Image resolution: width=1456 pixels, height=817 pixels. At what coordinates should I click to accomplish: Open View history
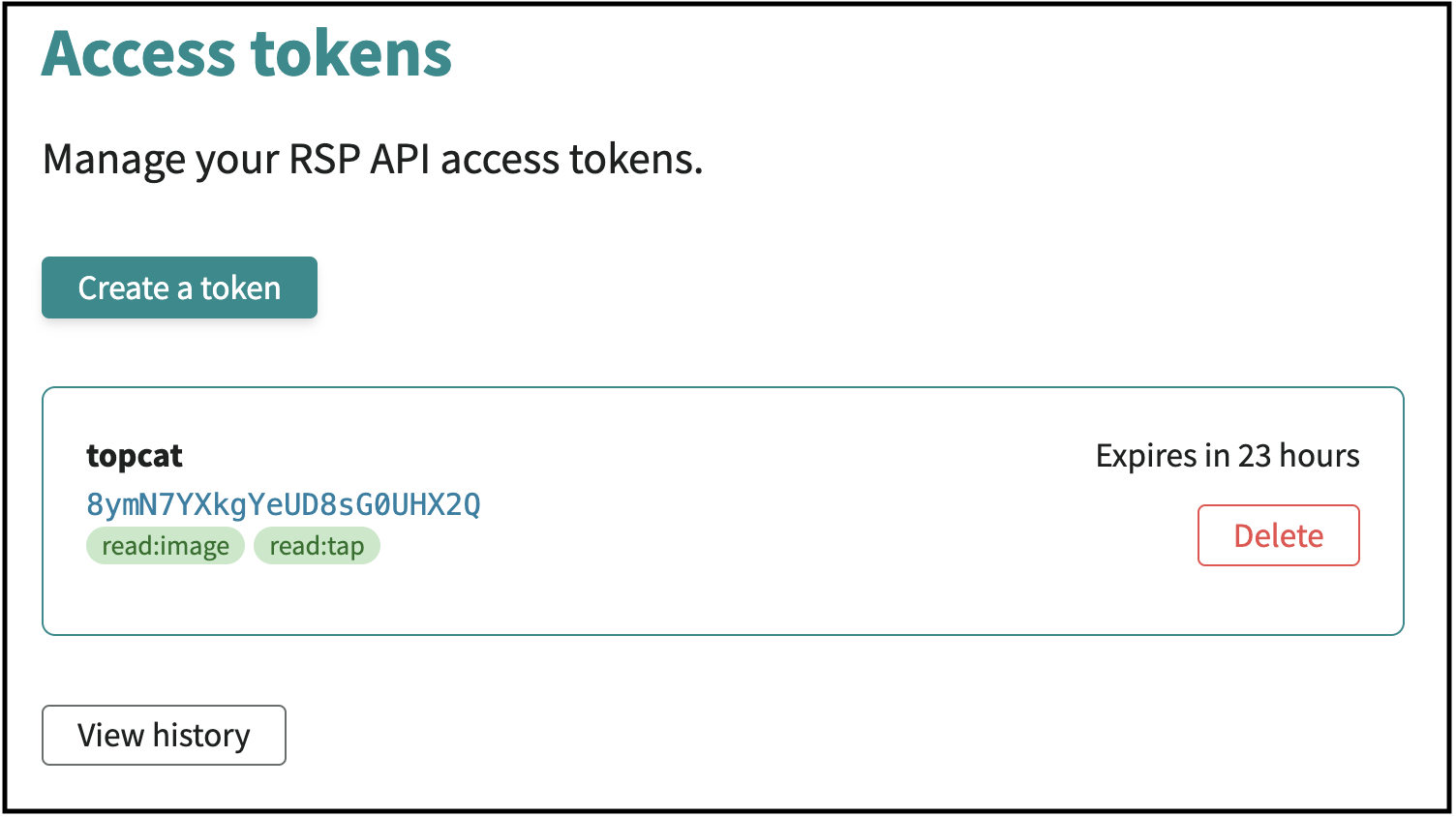pos(164,736)
